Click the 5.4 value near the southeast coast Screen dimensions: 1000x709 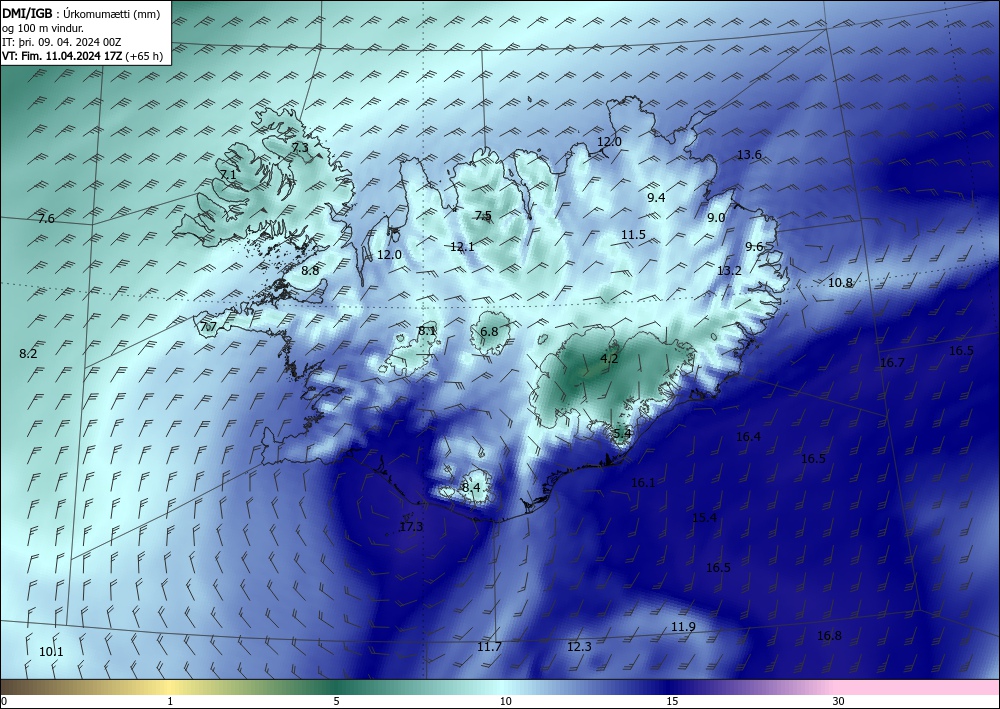tap(622, 434)
